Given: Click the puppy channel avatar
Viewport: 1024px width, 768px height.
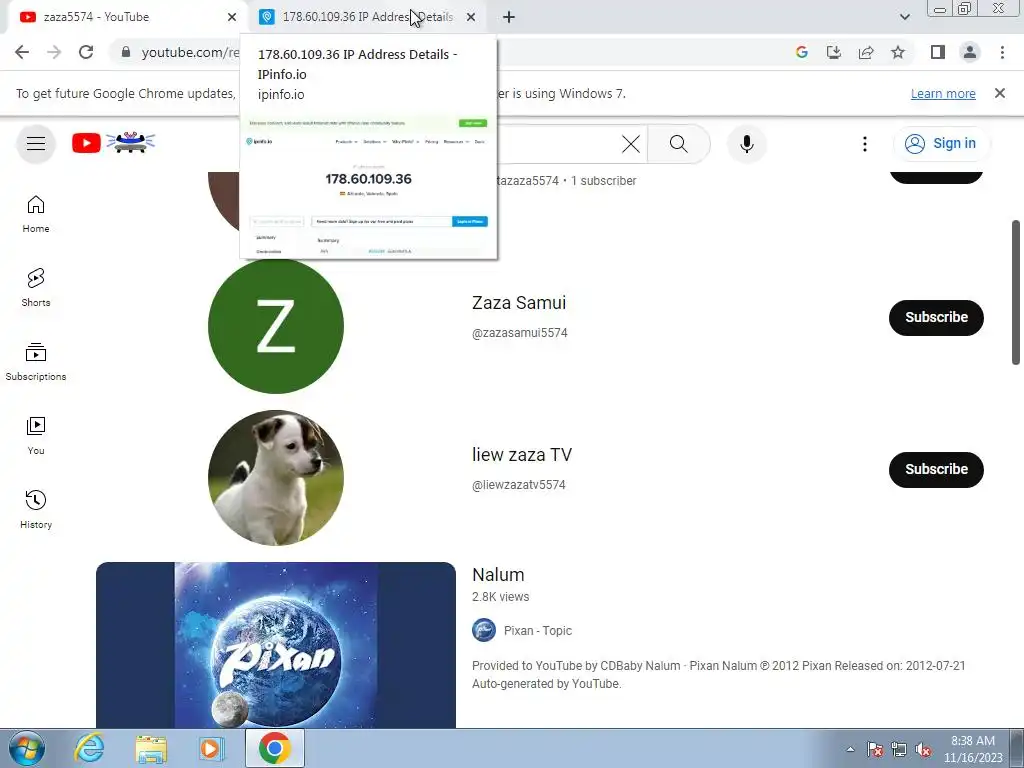Looking at the screenshot, I should (276, 478).
